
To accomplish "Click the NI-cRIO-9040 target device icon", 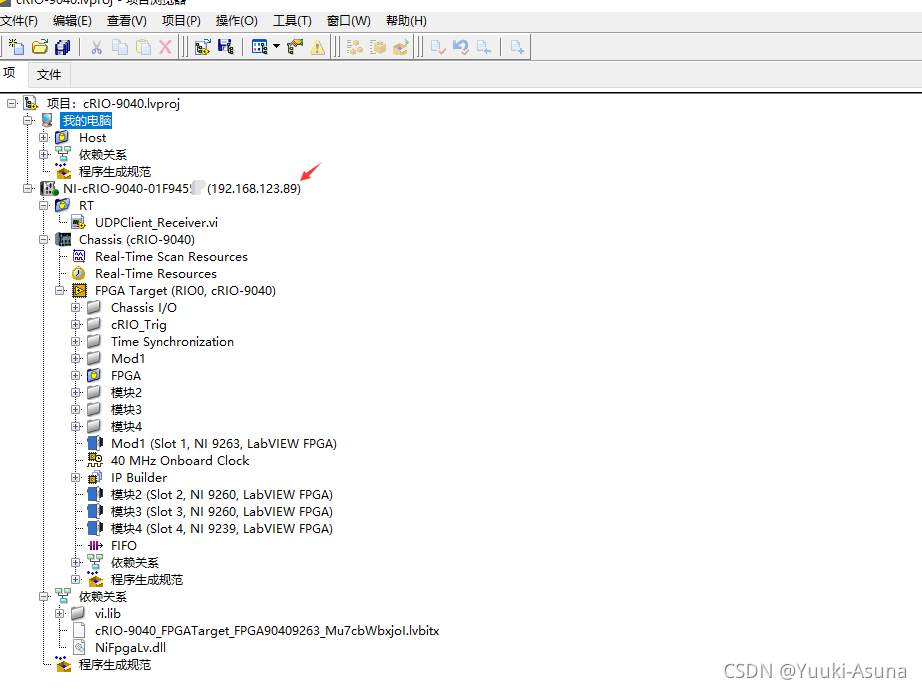I will coord(48,189).
